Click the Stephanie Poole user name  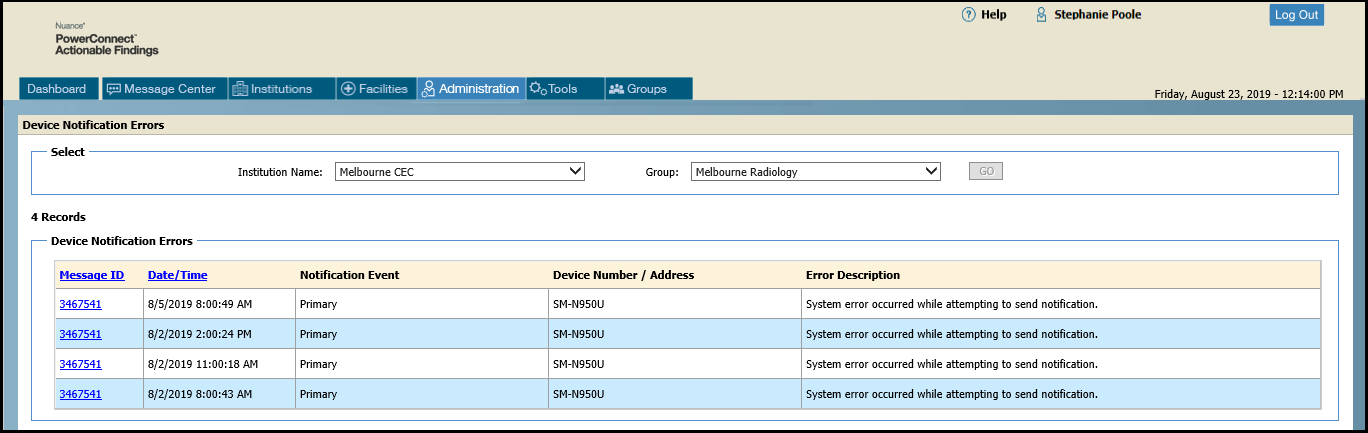point(1097,15)
